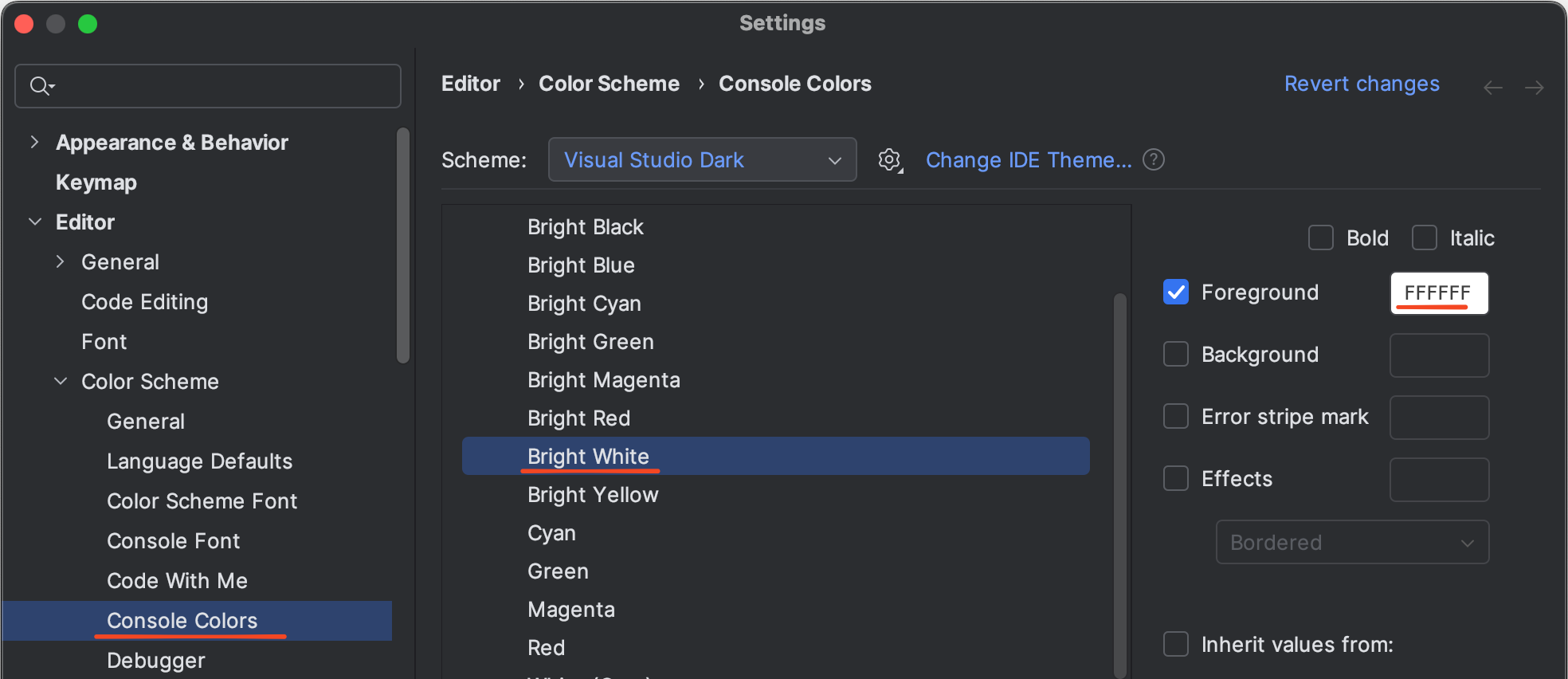The width and height of the screenshot is (1568, 679).
Task: Toggle the Italic checkbox
Action: 1424,237
